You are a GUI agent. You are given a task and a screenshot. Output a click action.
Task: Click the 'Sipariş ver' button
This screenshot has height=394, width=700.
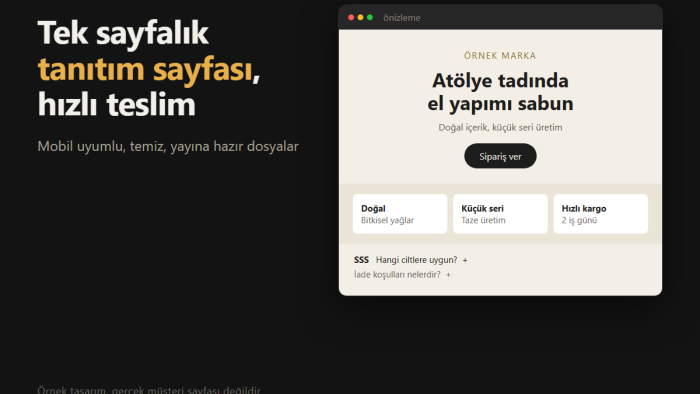point(500,156)
